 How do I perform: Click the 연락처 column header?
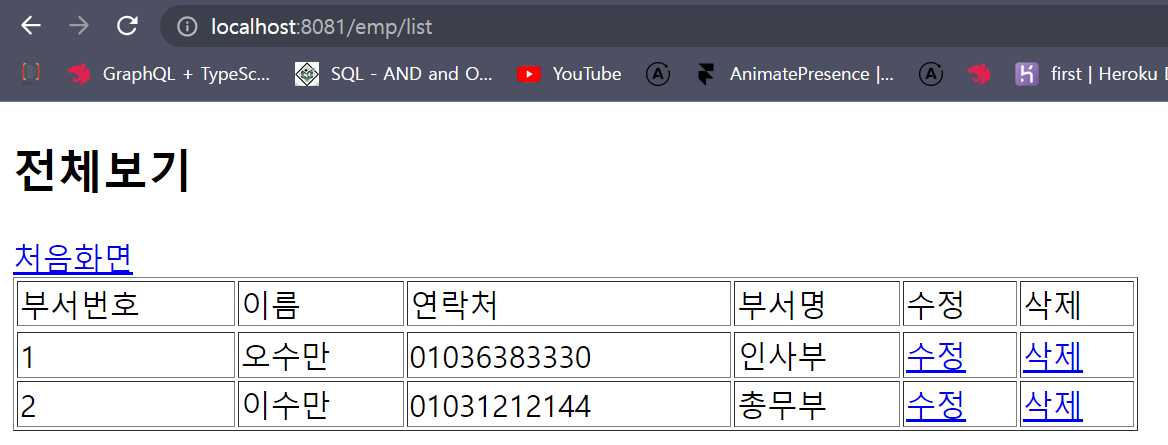(569, 304)
